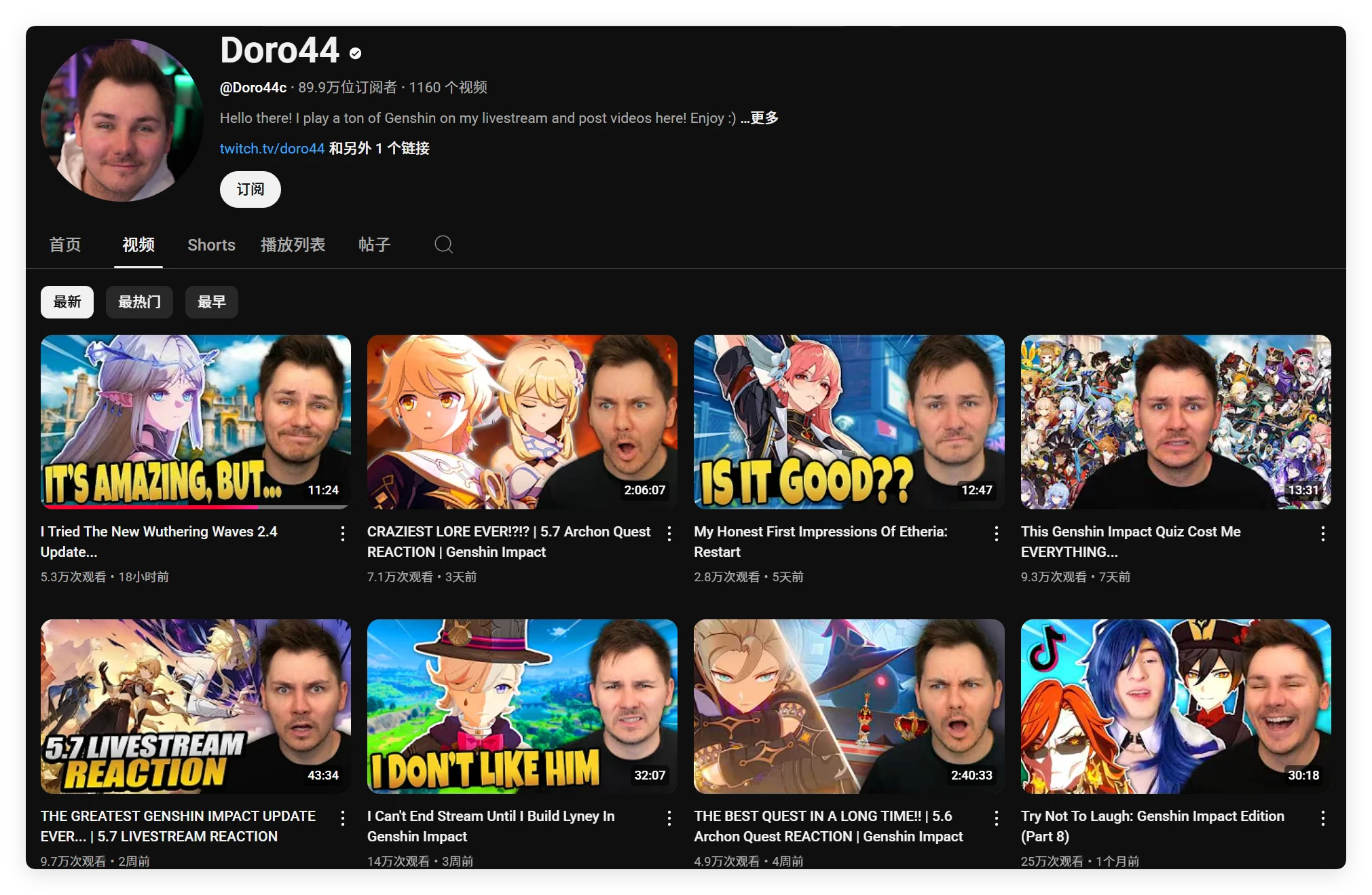Open the 2:06:07 Archon Quest reaction thumbnail
This screenshot has height=895, width=1372.
(522, 422)
